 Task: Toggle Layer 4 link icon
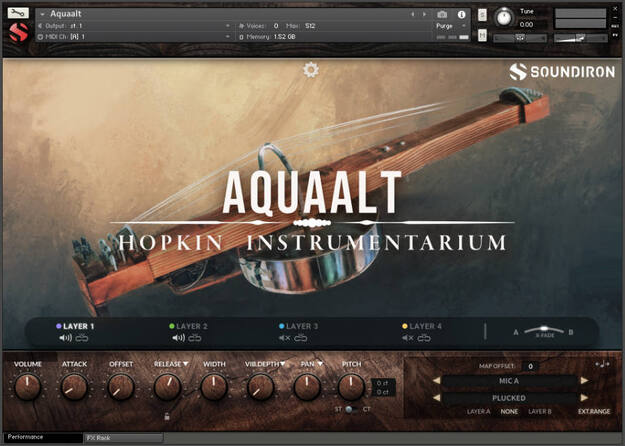point(424,338)
